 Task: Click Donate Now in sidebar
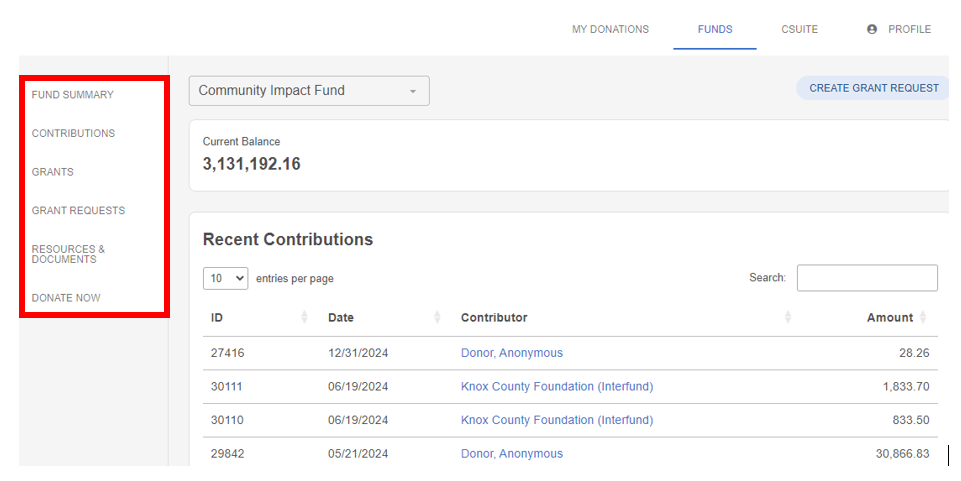pyautogui.click(x=66, y=298)
